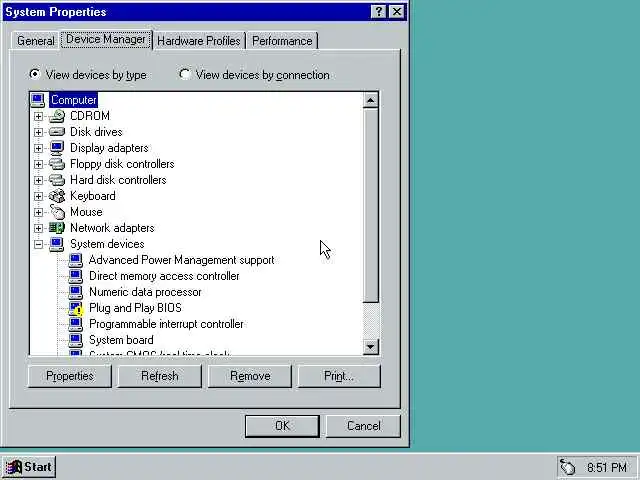Expand the Keyboard branch
The height and width of the screenshot is (480, 640).
pos(38,196)
